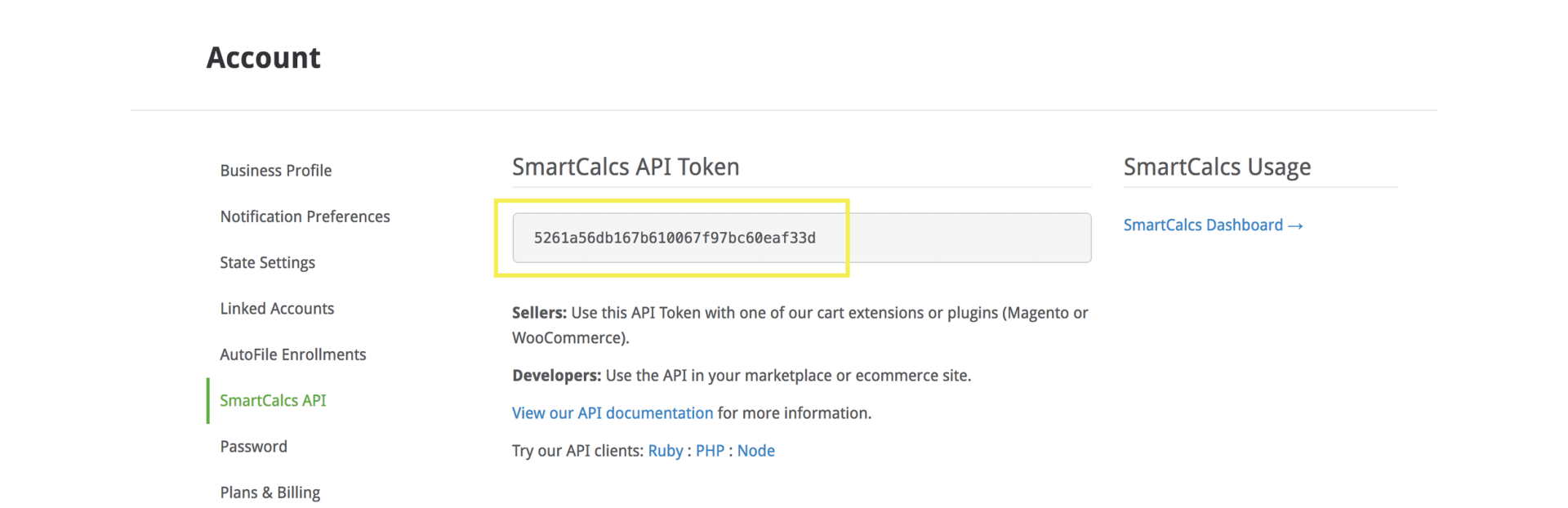Click the API token text field
1568x508 pixels.
[800, 238]
